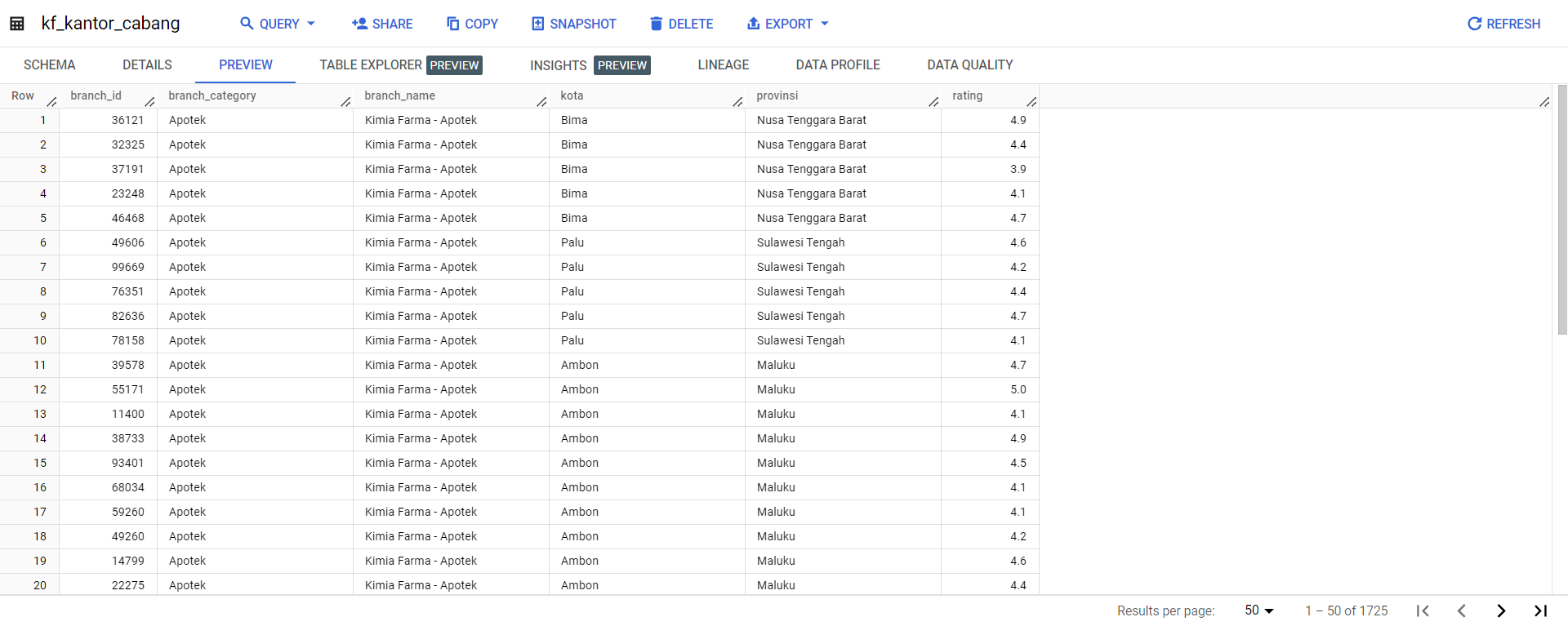Open the Query dropdown menu

pyautogui.click(x=278, y=24)
